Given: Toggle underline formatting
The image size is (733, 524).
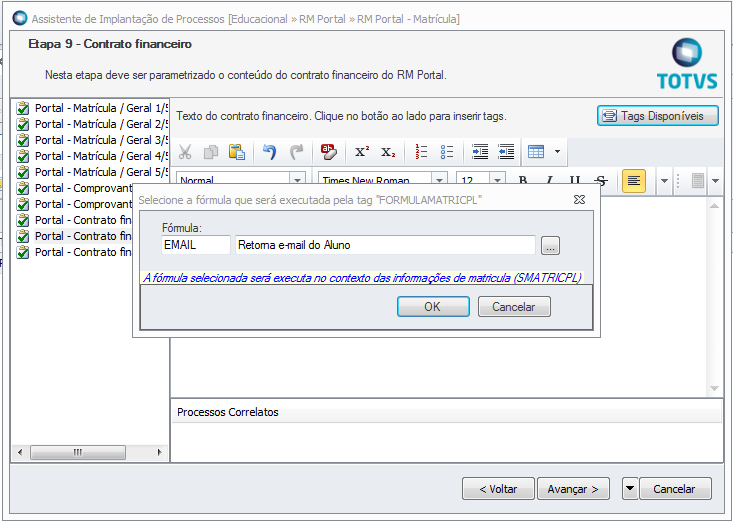Looking at the screenshot, I should (575, 180).
